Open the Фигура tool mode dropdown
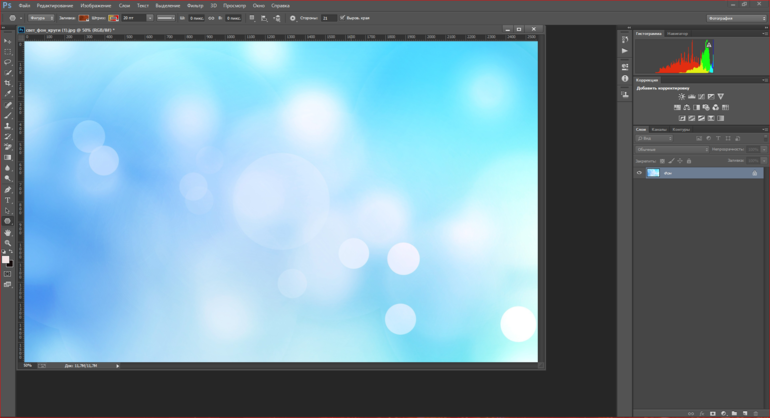Image resolution: width=770 pixels, height=418 pixels. (x=40, y=18)
